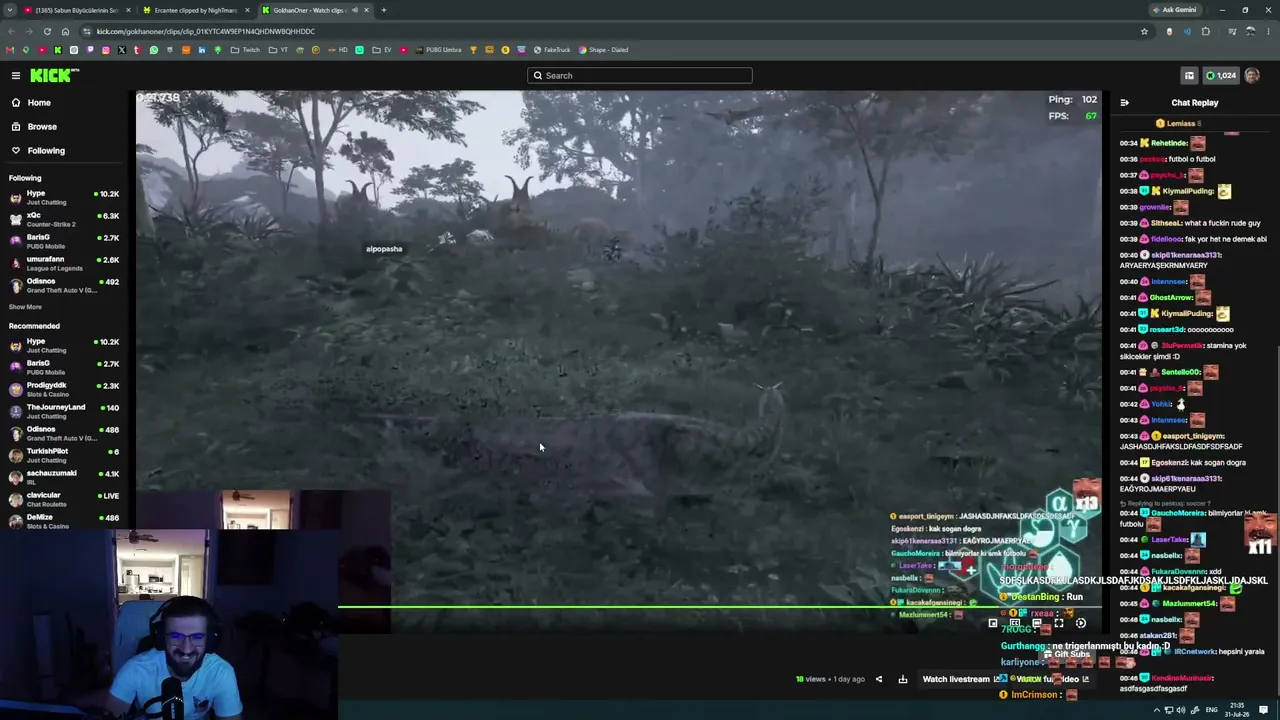This screenshot has height=720, width=1280.
Task: Open the Kick hamburger sidebar menu
Action: point(16,76)
